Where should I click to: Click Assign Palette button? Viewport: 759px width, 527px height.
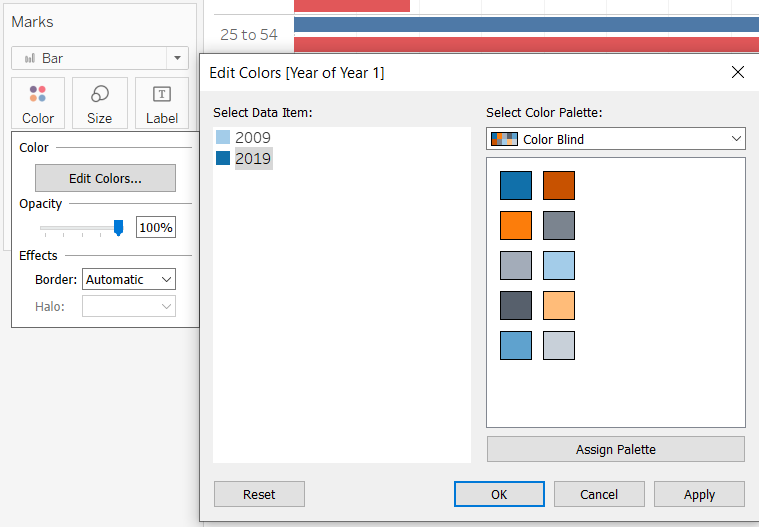point(616,449)
